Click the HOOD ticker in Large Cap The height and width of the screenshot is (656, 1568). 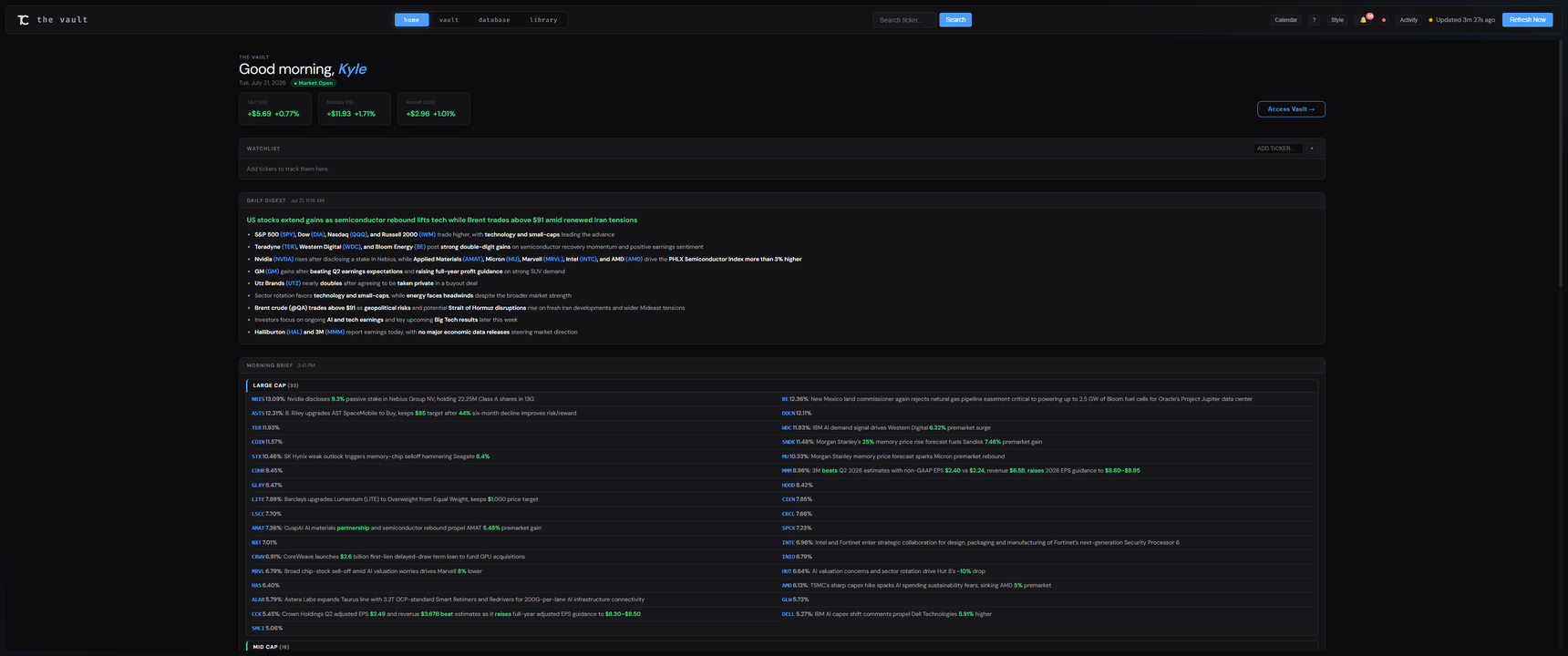tap(789, 486)
